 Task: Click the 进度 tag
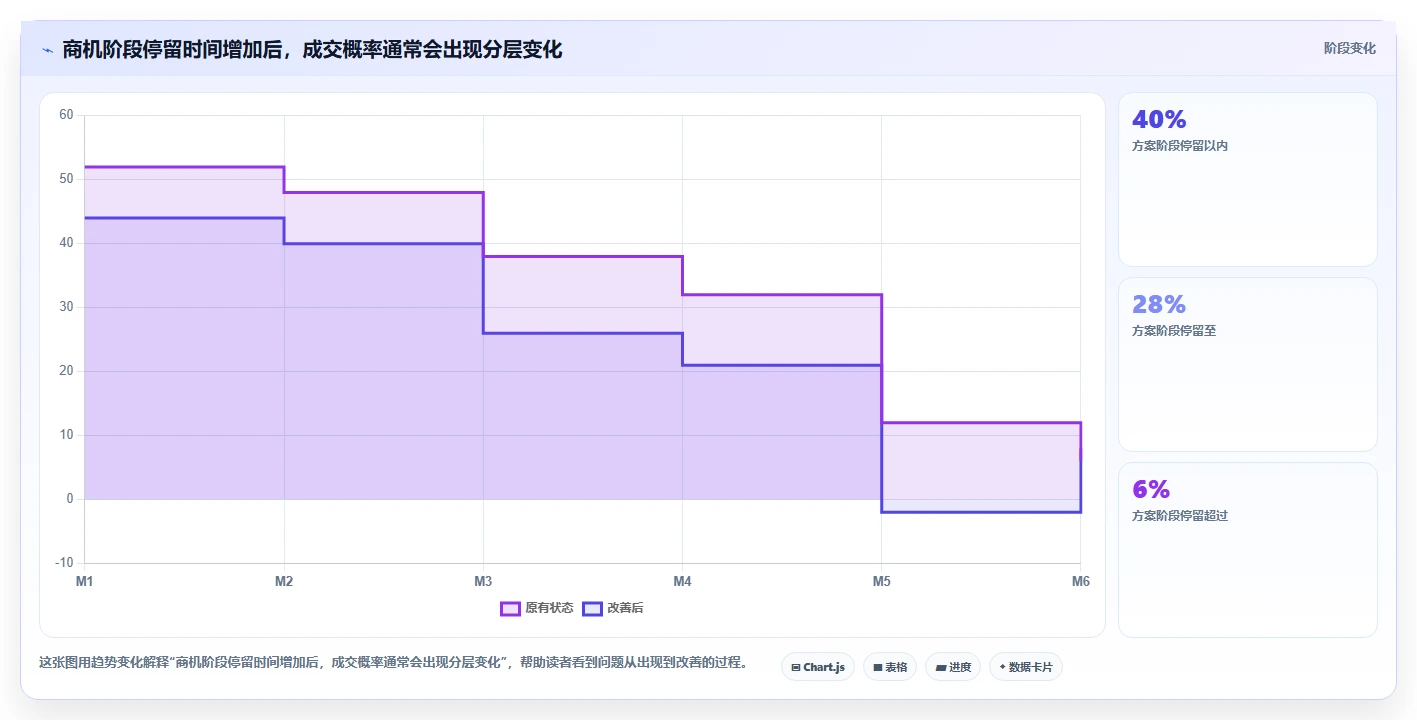pyautogui.click(x=953, y=667)
